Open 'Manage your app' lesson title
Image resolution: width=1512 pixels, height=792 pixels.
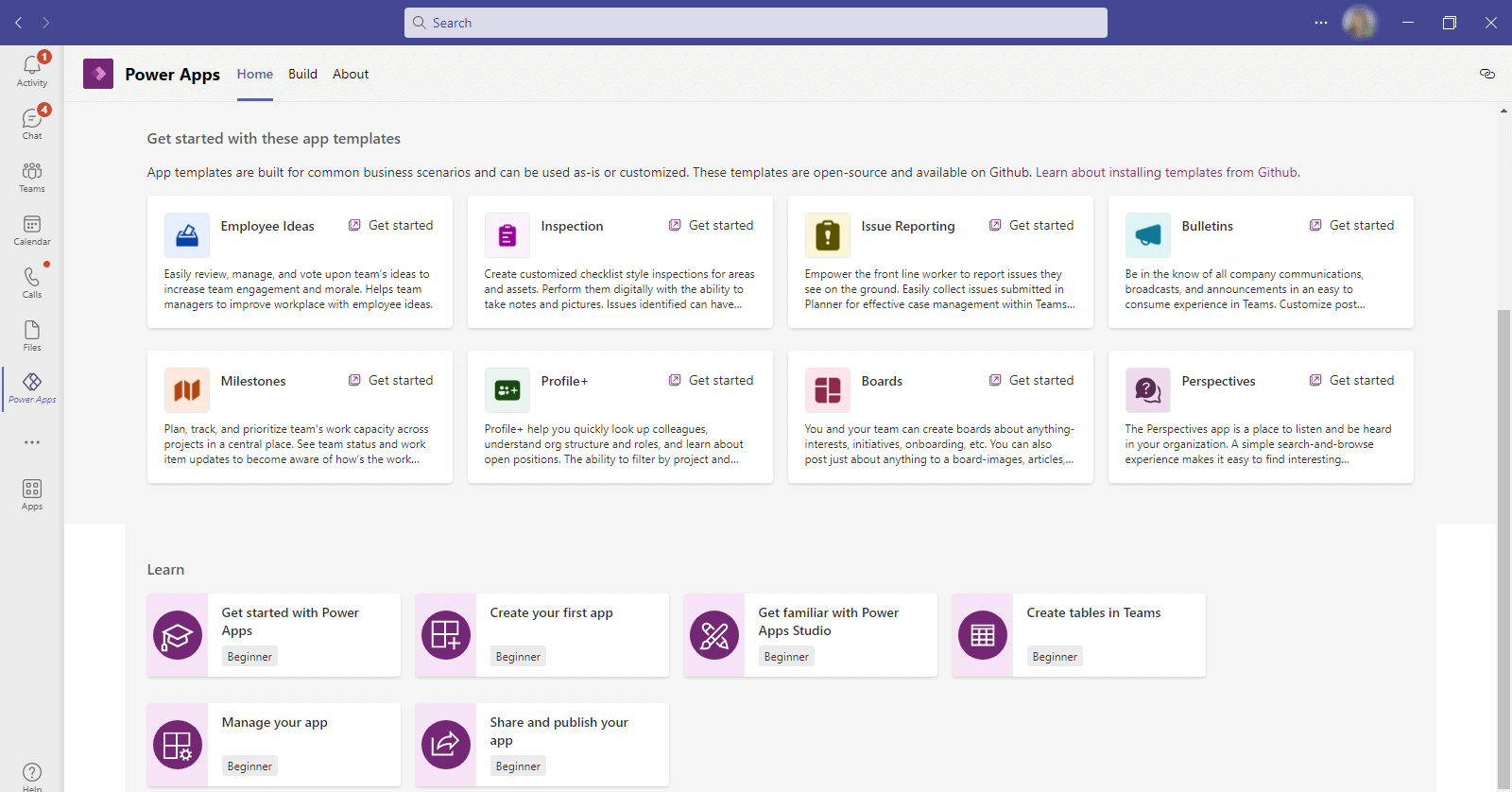pyautogui.click(x=274, y=722)
